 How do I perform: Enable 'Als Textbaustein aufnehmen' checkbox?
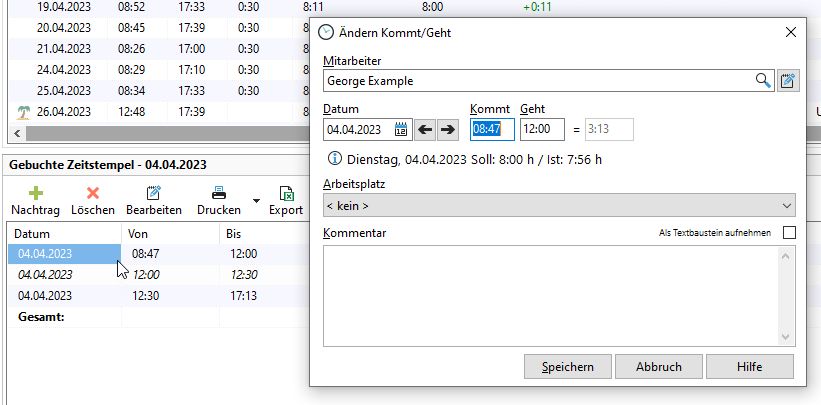[x=789, y=233]
